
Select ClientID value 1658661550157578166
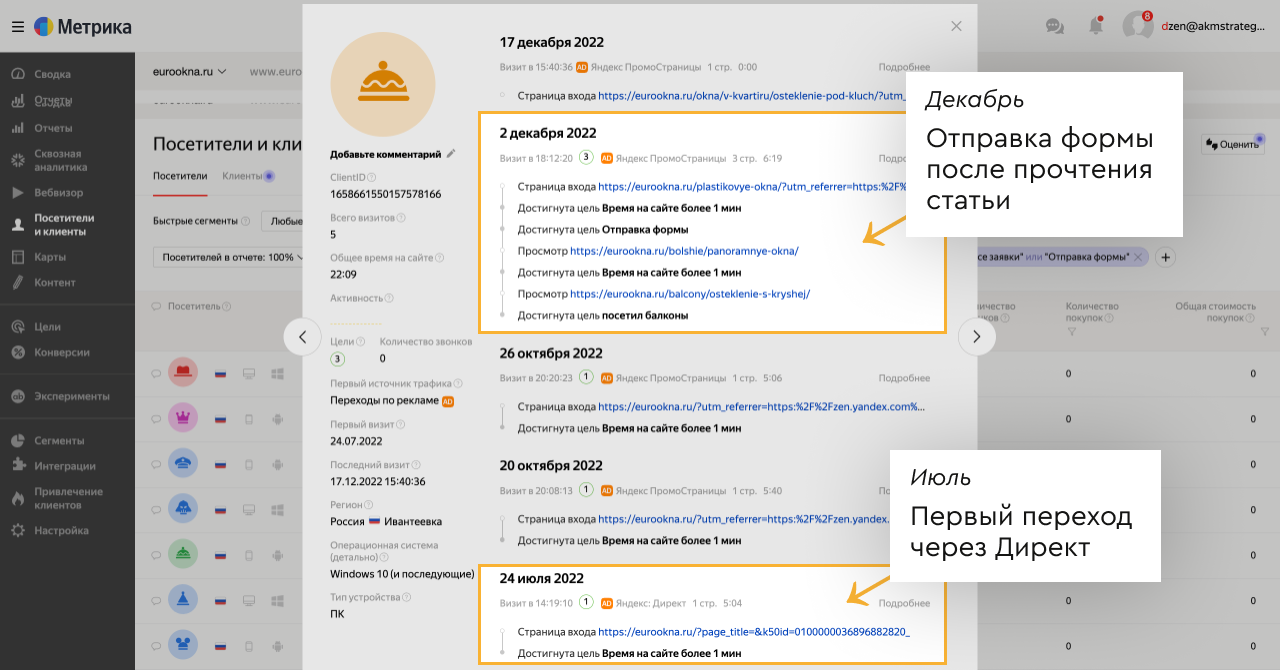click(x=386, y=194)
